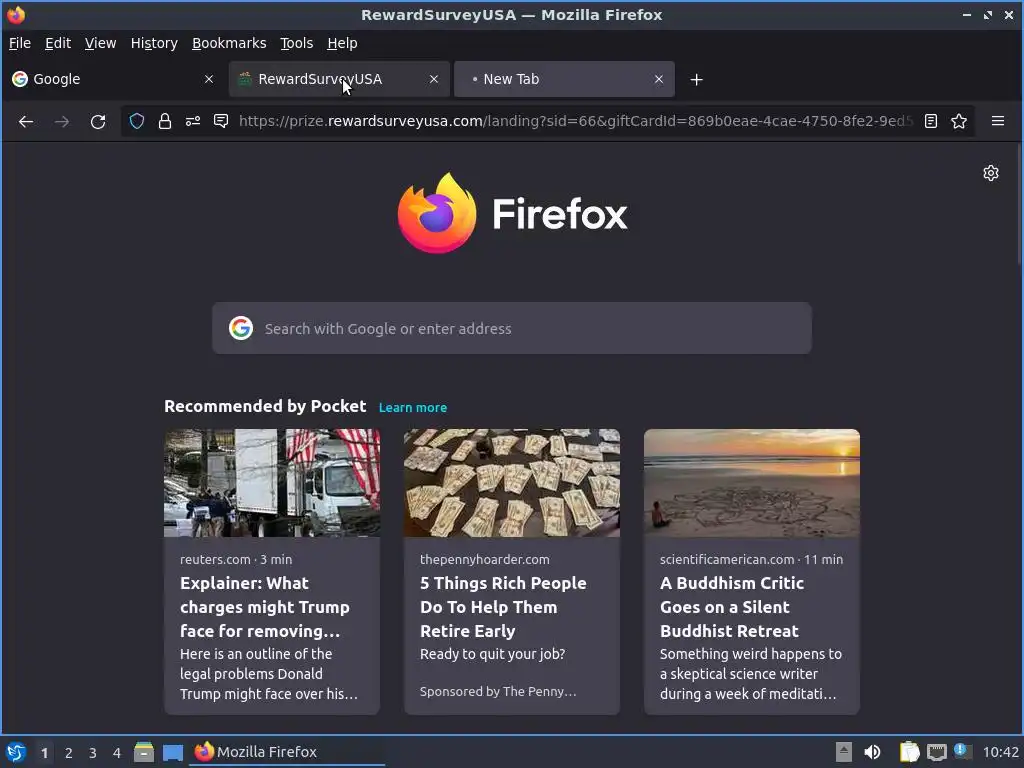This screenshot has height=768, width=1024.
Task: Bookmark this page with the star icon
Action: [x=959, y=121]
